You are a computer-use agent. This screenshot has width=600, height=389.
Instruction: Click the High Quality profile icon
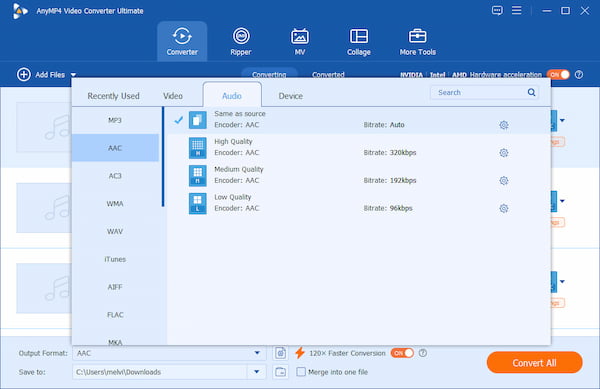pos(197,148)
